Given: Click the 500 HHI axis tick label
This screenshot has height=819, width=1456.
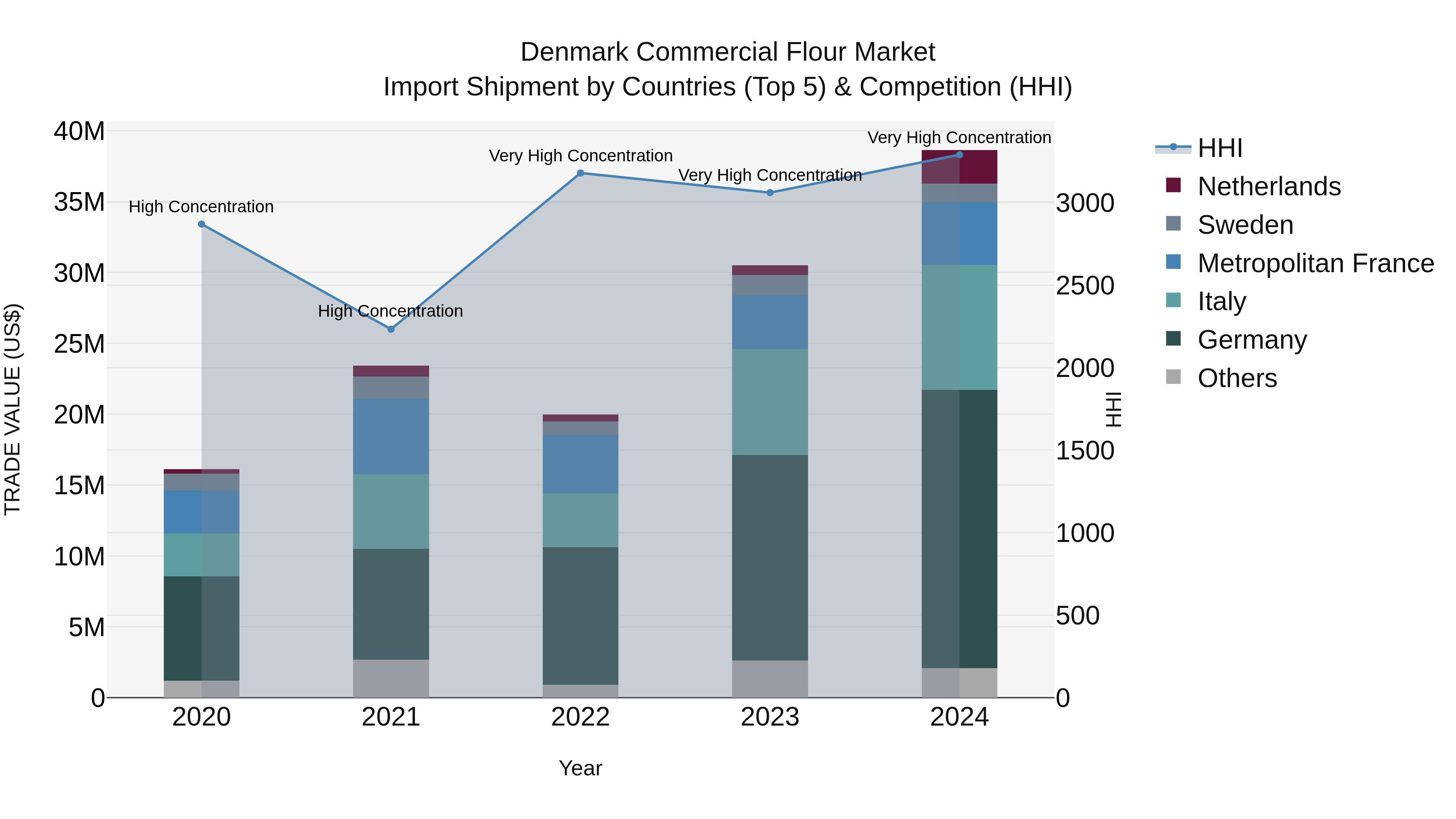Looking at the screenshot, I should tap(1078, 616).
